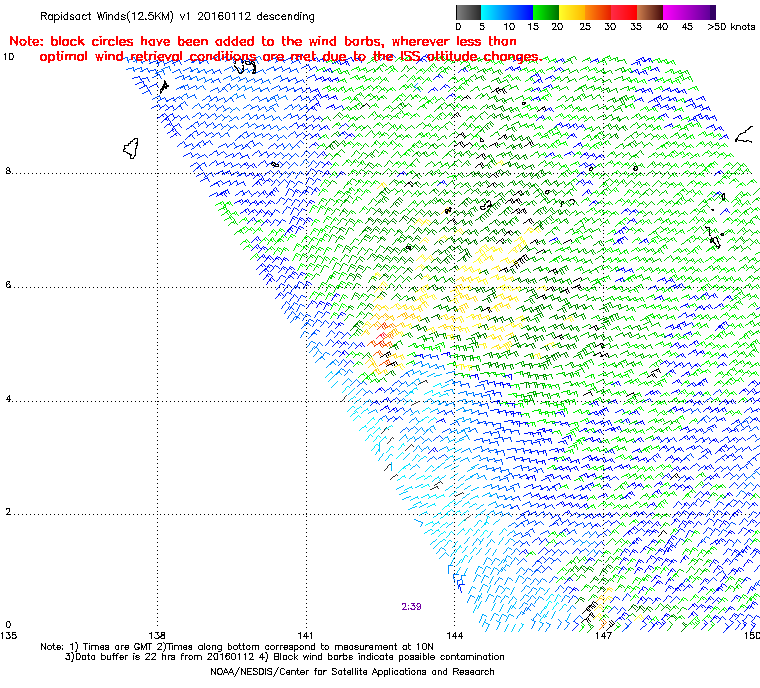Click the cyan-to-blue 5-15 knot legend gradient
Viewport: 760px width, 688px height.
(507, 12)
